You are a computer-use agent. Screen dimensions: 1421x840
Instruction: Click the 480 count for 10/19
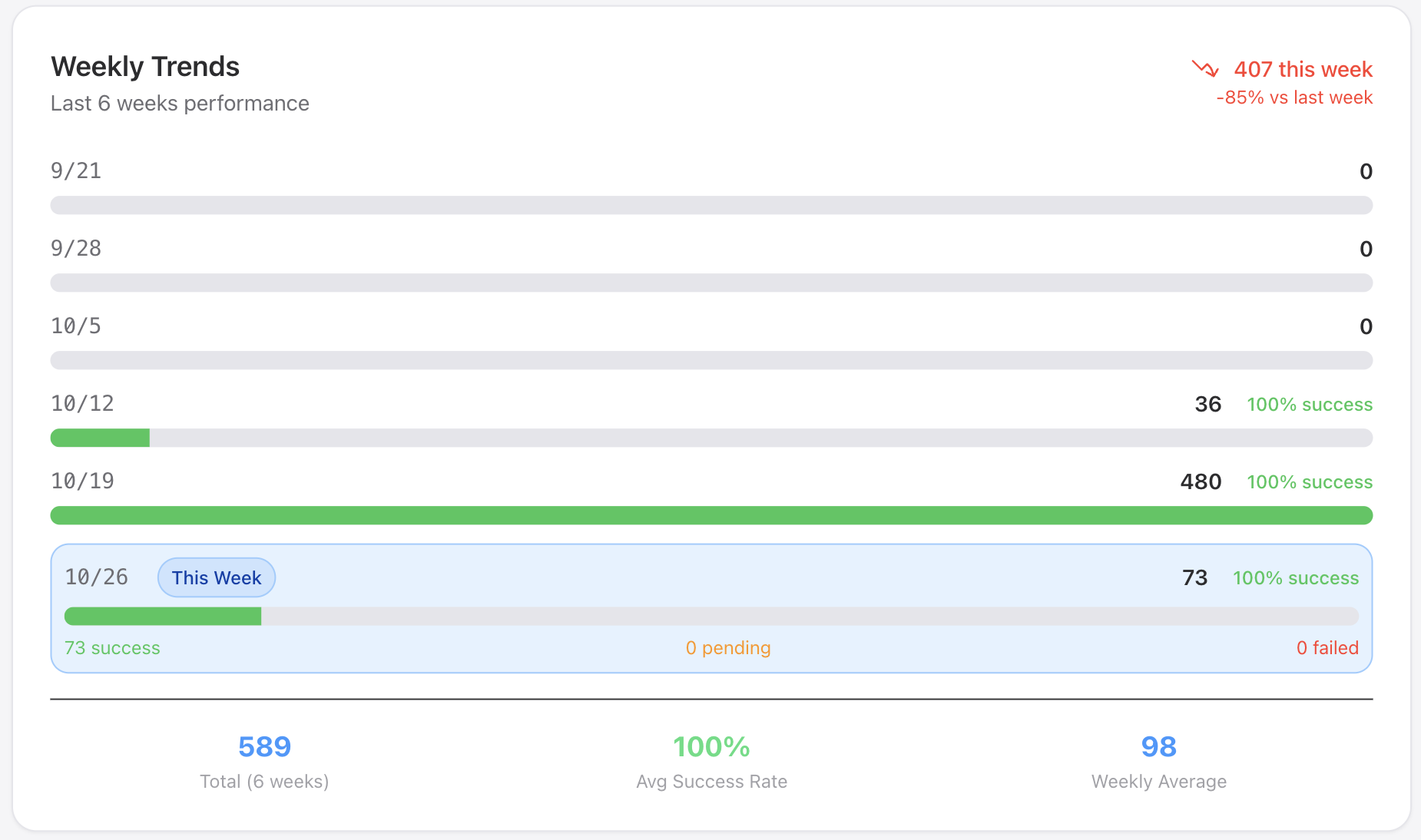1201,481
